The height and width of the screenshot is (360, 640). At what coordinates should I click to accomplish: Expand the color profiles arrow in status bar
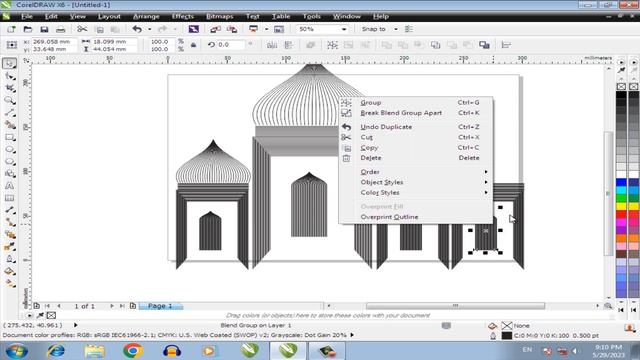[352, 335]
